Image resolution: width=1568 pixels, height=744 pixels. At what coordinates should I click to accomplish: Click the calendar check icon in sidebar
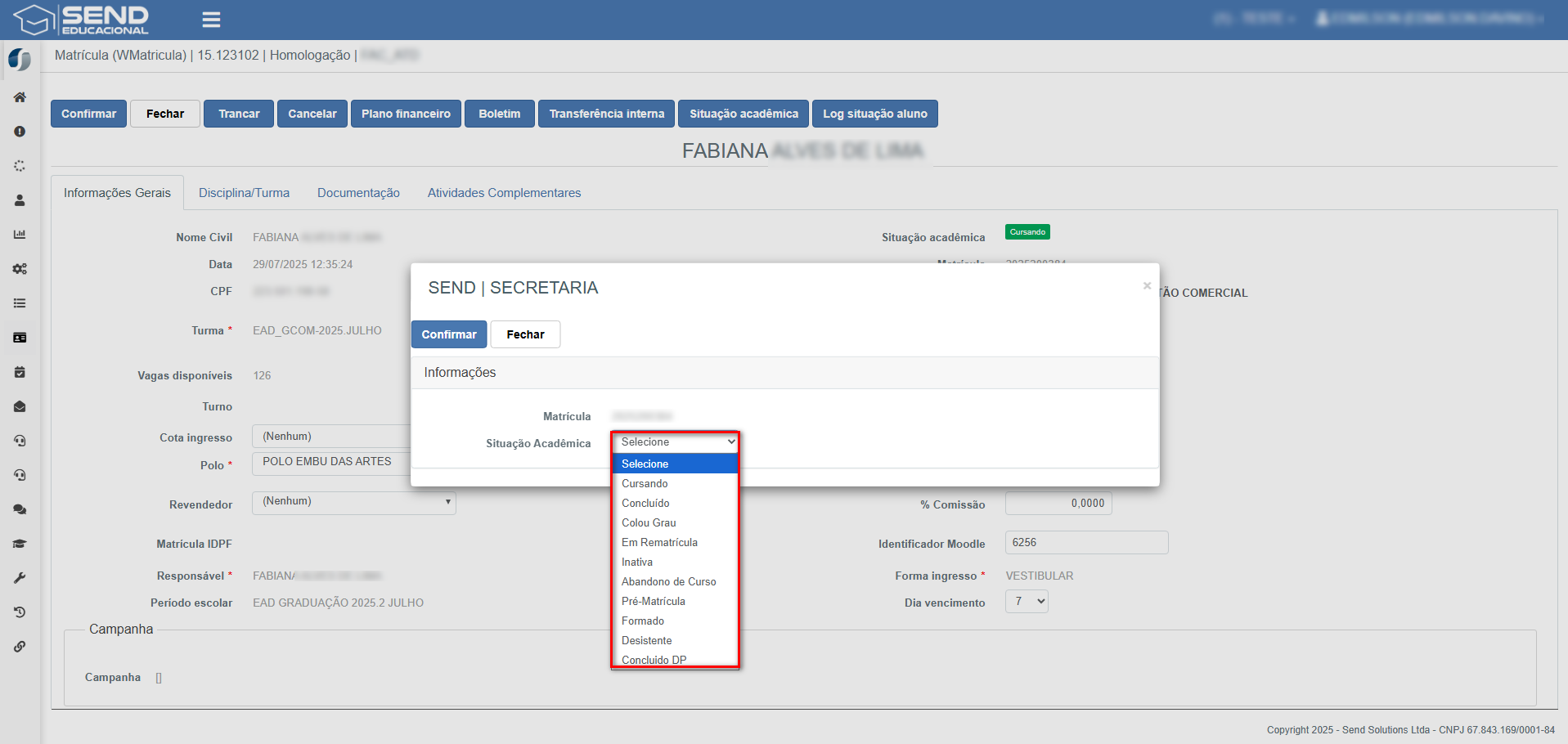[x=20, y=372]
